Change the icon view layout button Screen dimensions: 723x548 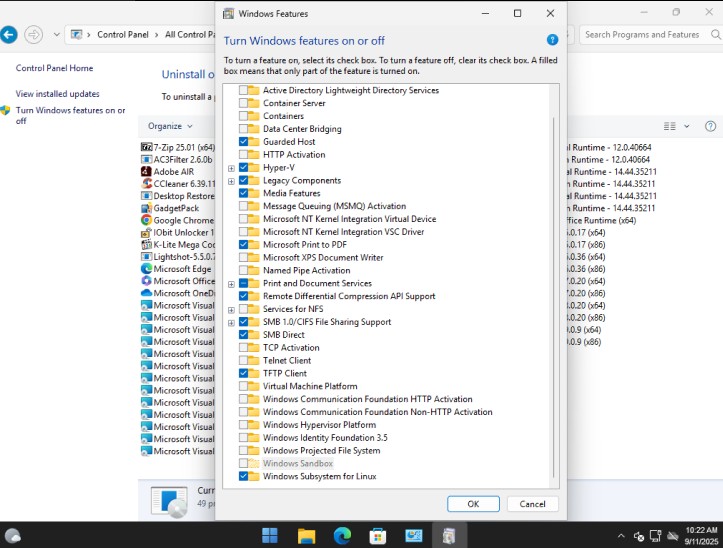[x=670, y=126]
